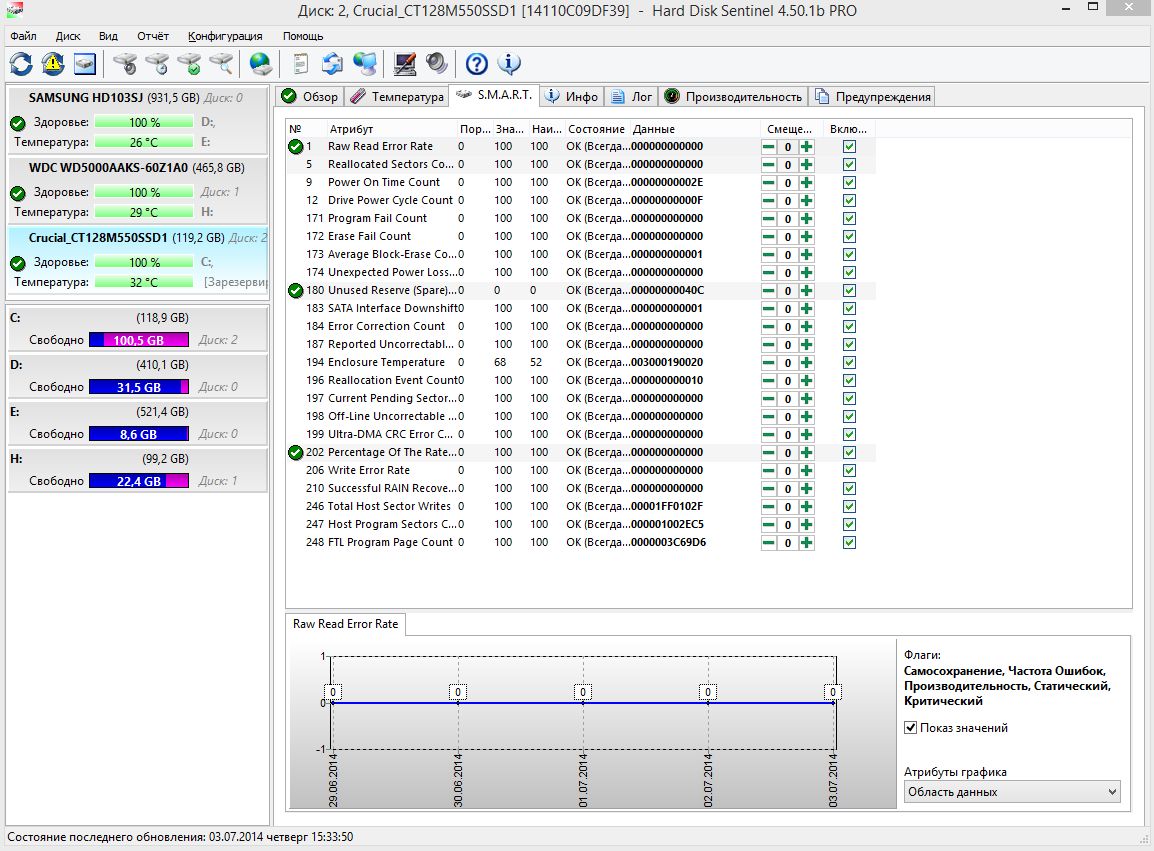Toggle enable checkbox for Enclosure Temperature
Image resolution: width=1154 pixels, height=851 pixels.
coord(849,362)
